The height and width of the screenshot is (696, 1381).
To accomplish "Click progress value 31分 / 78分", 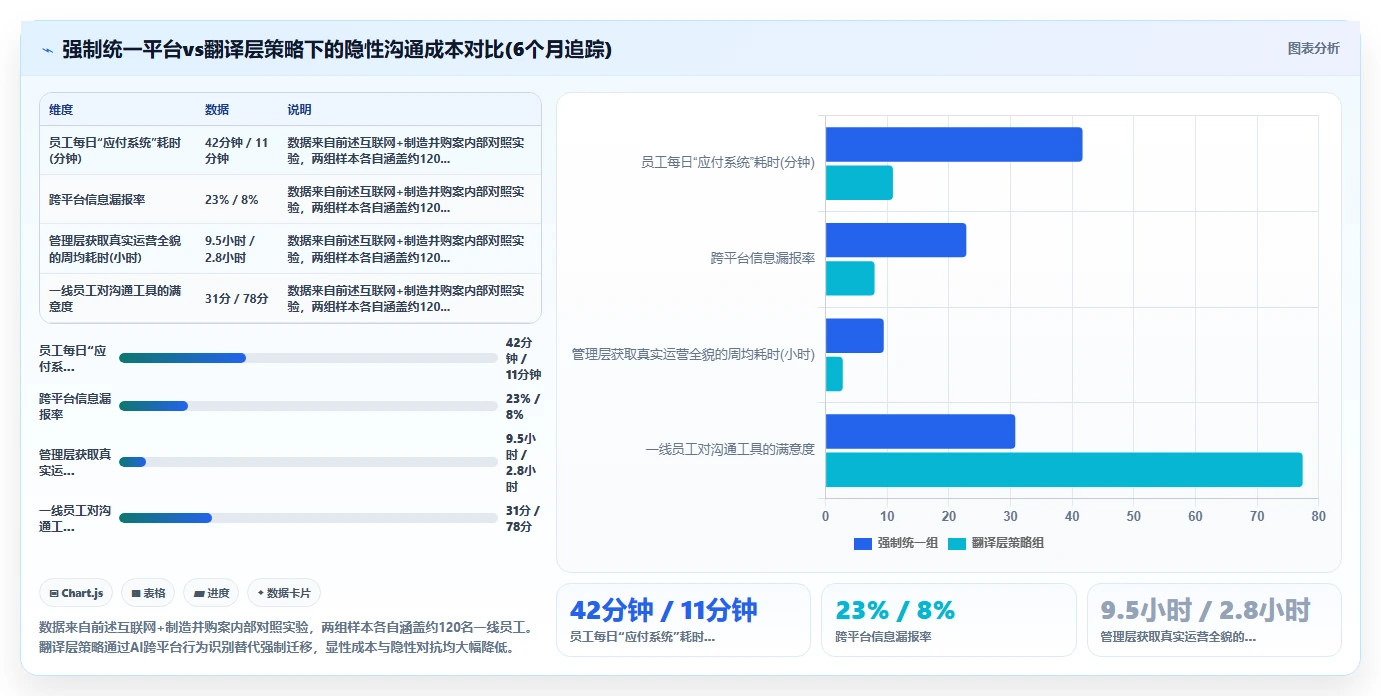I will point(523,518).
